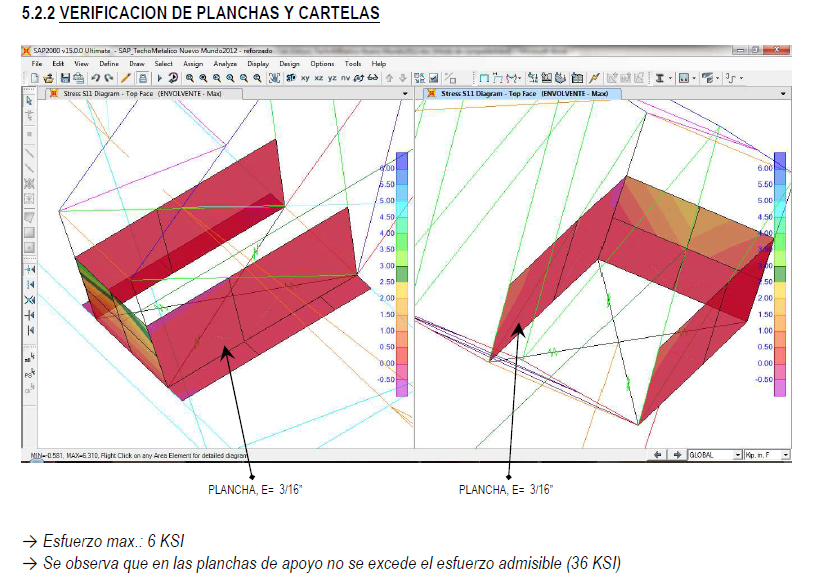Click the Save file icon
Screen dimensions: 831x583
pyautogui.click(x=65, y=77)
